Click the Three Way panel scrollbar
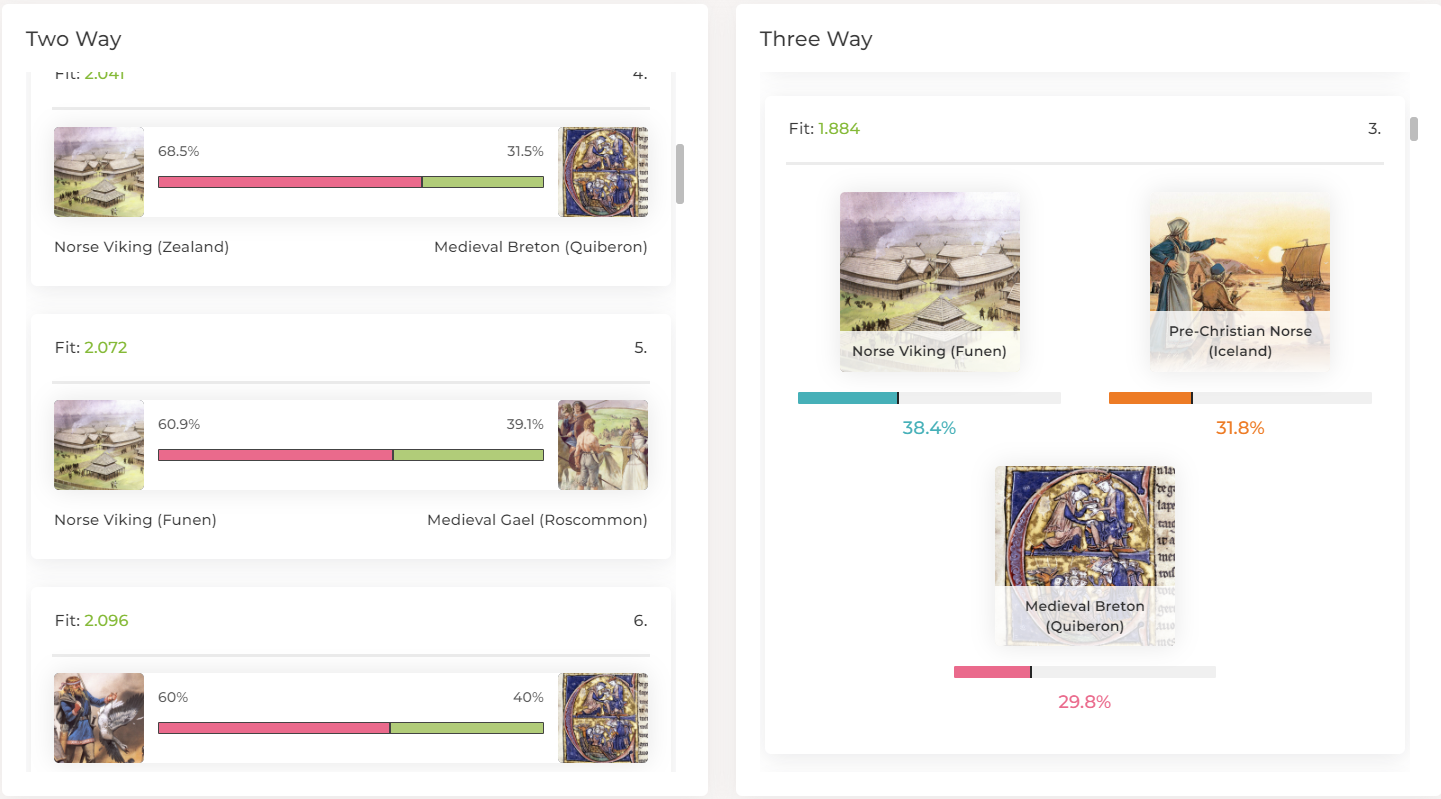Image resolution: width=1441 pixels, height=799 pixels. tap(1414, 129)
